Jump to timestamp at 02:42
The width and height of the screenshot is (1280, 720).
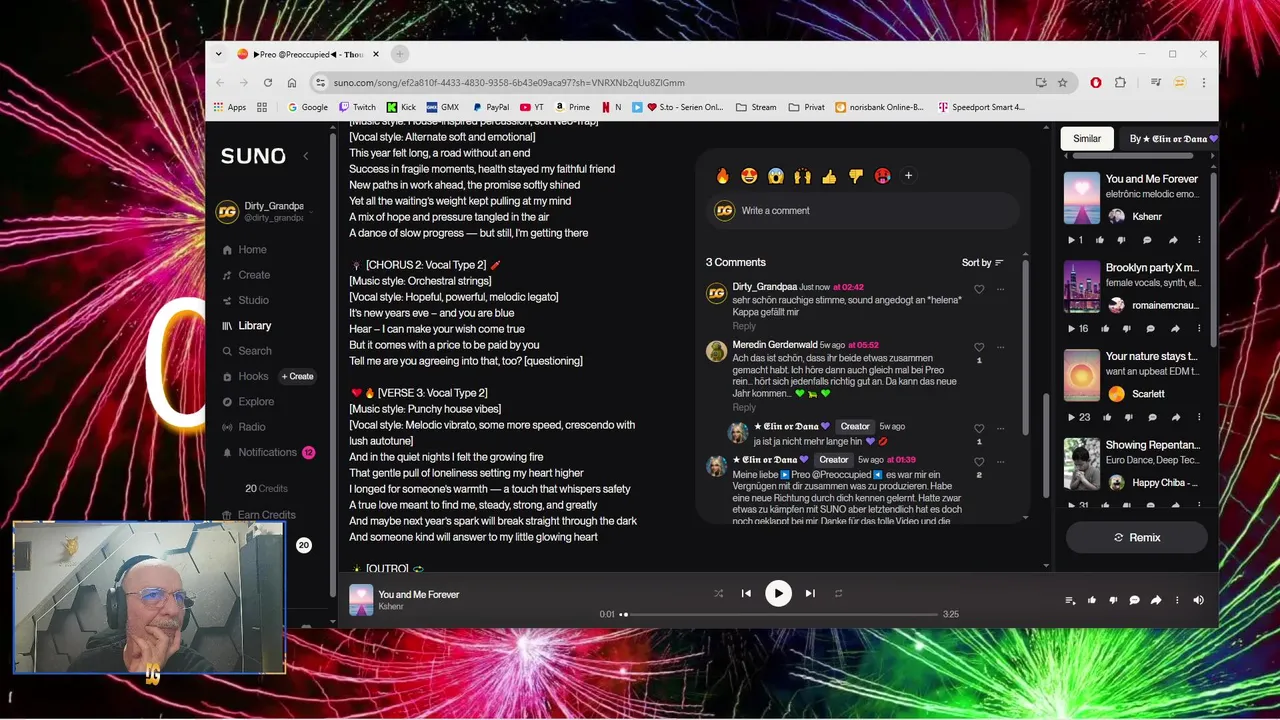click(848, 288)
